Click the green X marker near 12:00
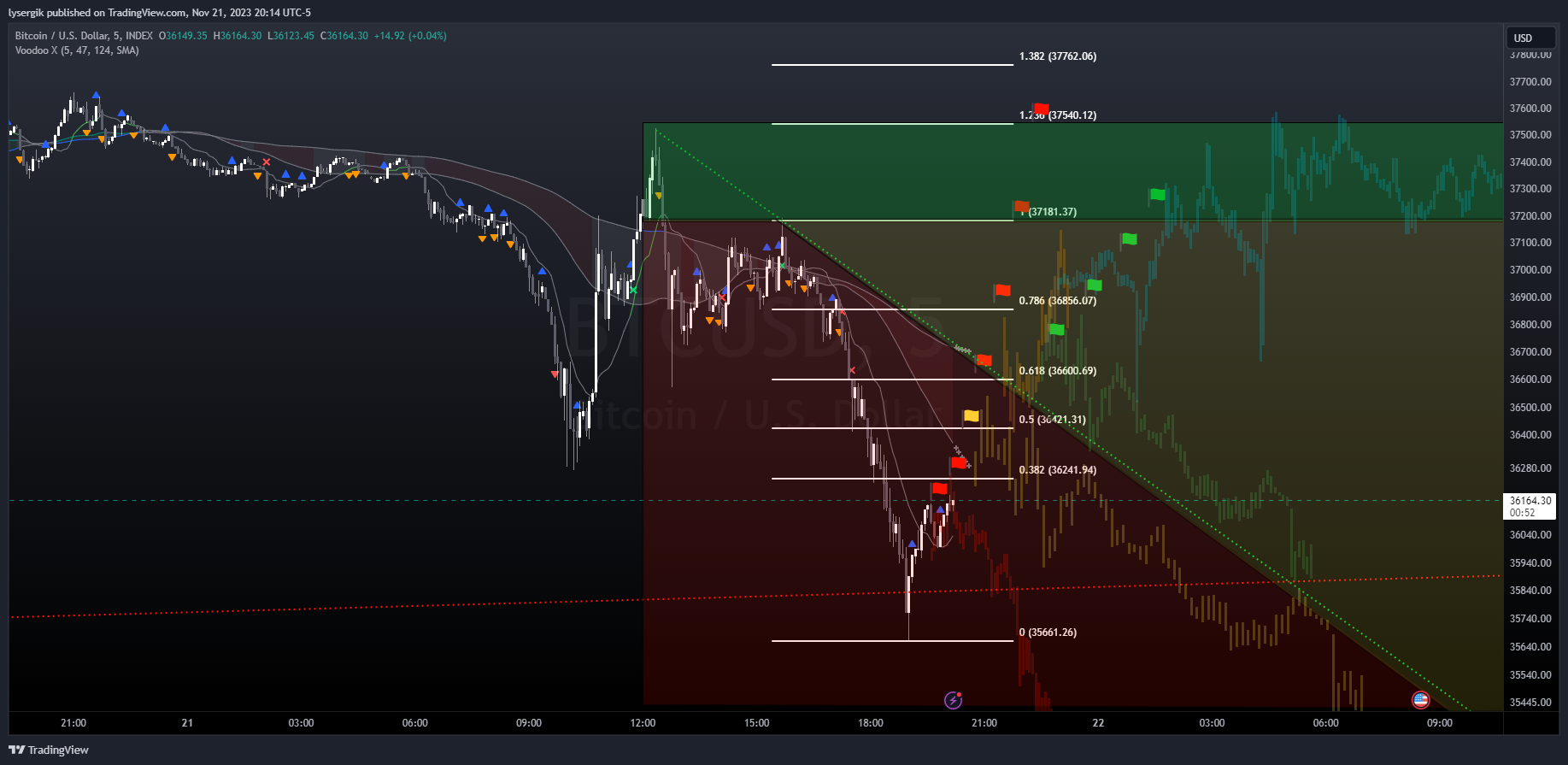The width and height of the screenshot is (1568, 765). [633, 291]
